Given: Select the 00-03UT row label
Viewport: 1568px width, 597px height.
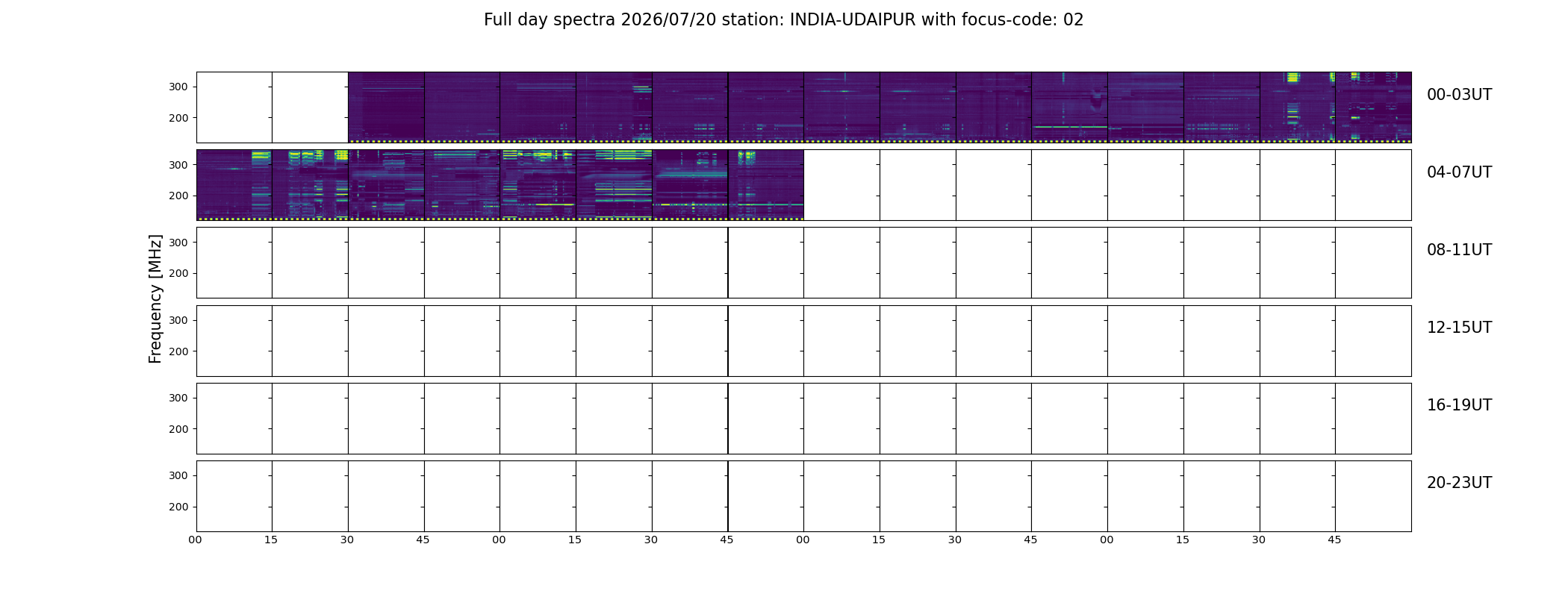Looking at the screenshot, I should (x=1459, y=95).
